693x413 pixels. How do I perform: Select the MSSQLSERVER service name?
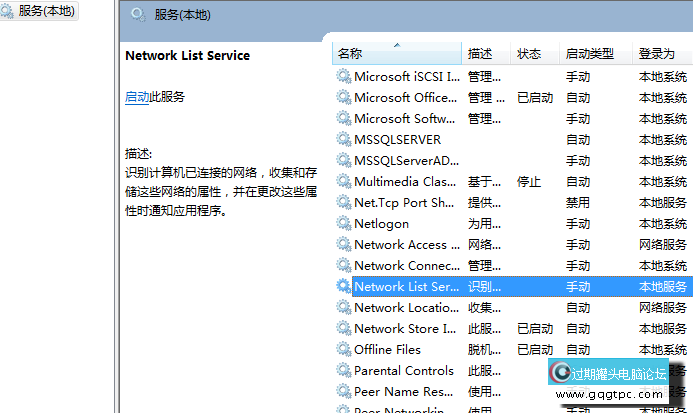coord(398,140)
